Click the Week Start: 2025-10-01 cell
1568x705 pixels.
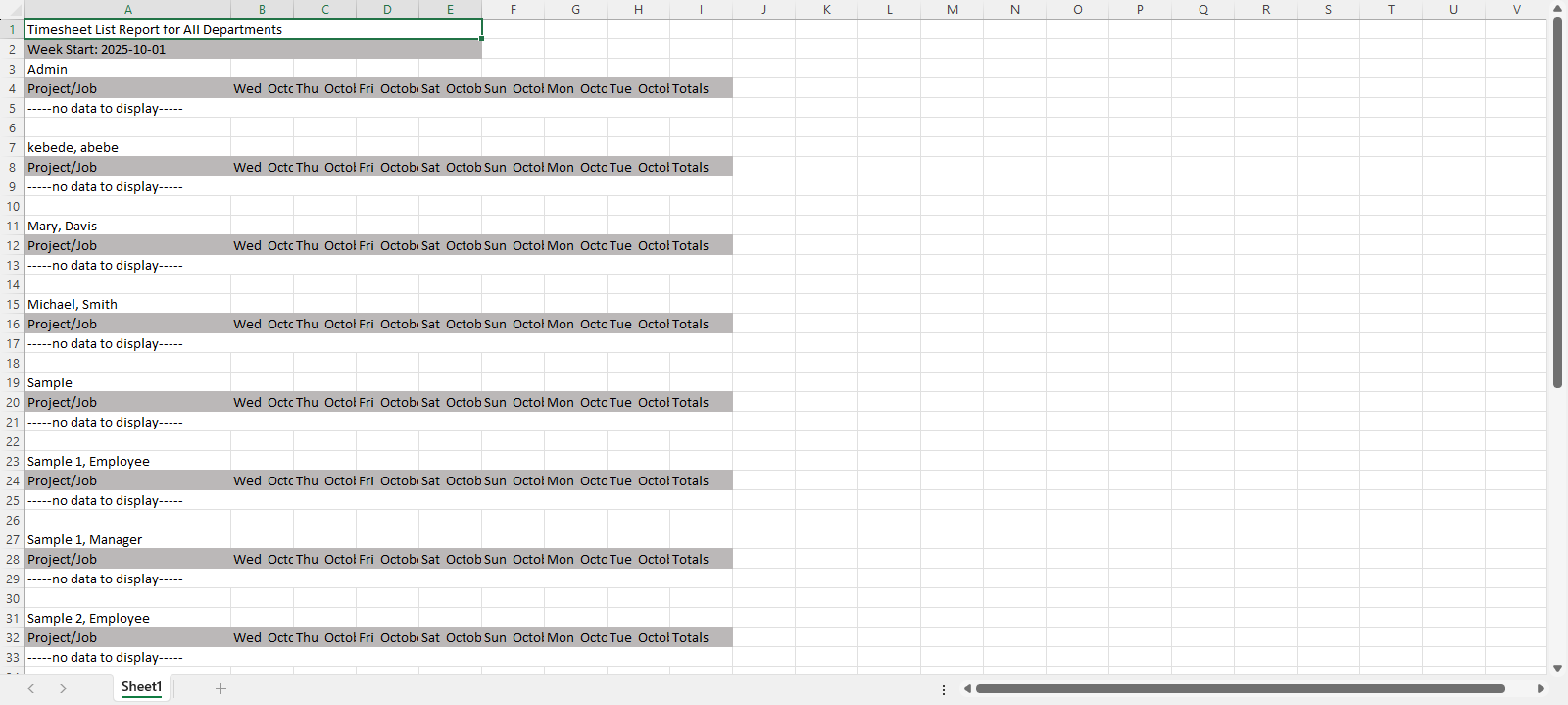(127, 49)
